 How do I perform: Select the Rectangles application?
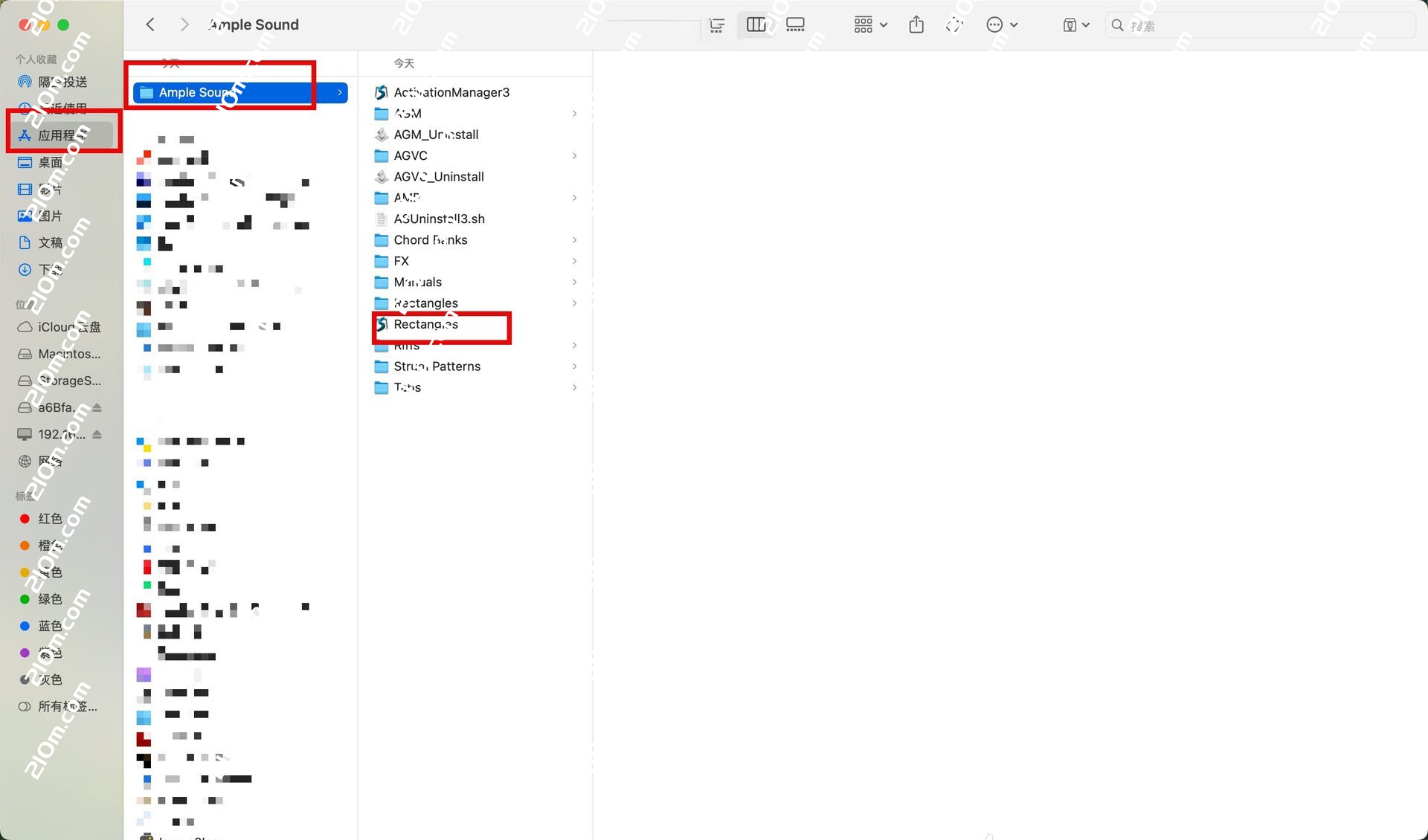[x=476, y=324]
